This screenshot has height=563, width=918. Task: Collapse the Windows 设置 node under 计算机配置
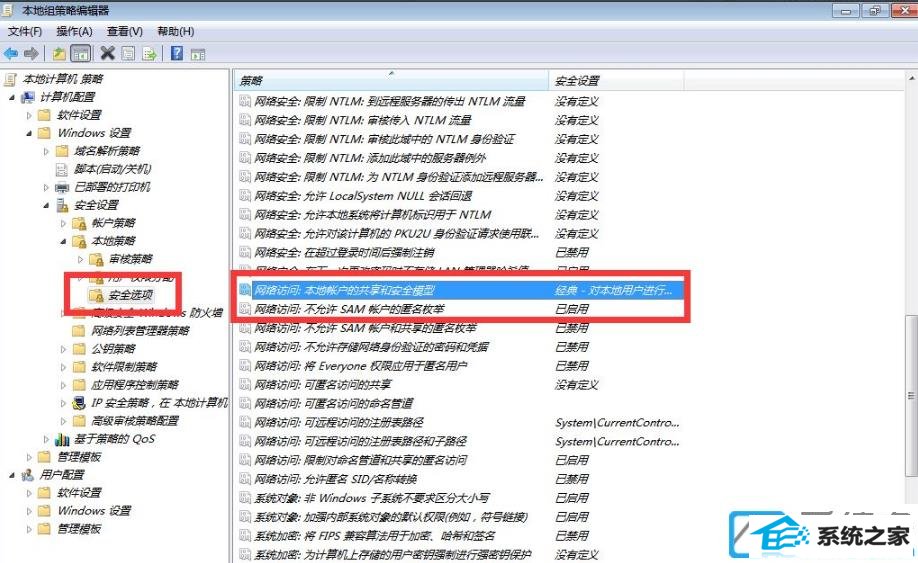pyautogui.click(x=29, y=133)
